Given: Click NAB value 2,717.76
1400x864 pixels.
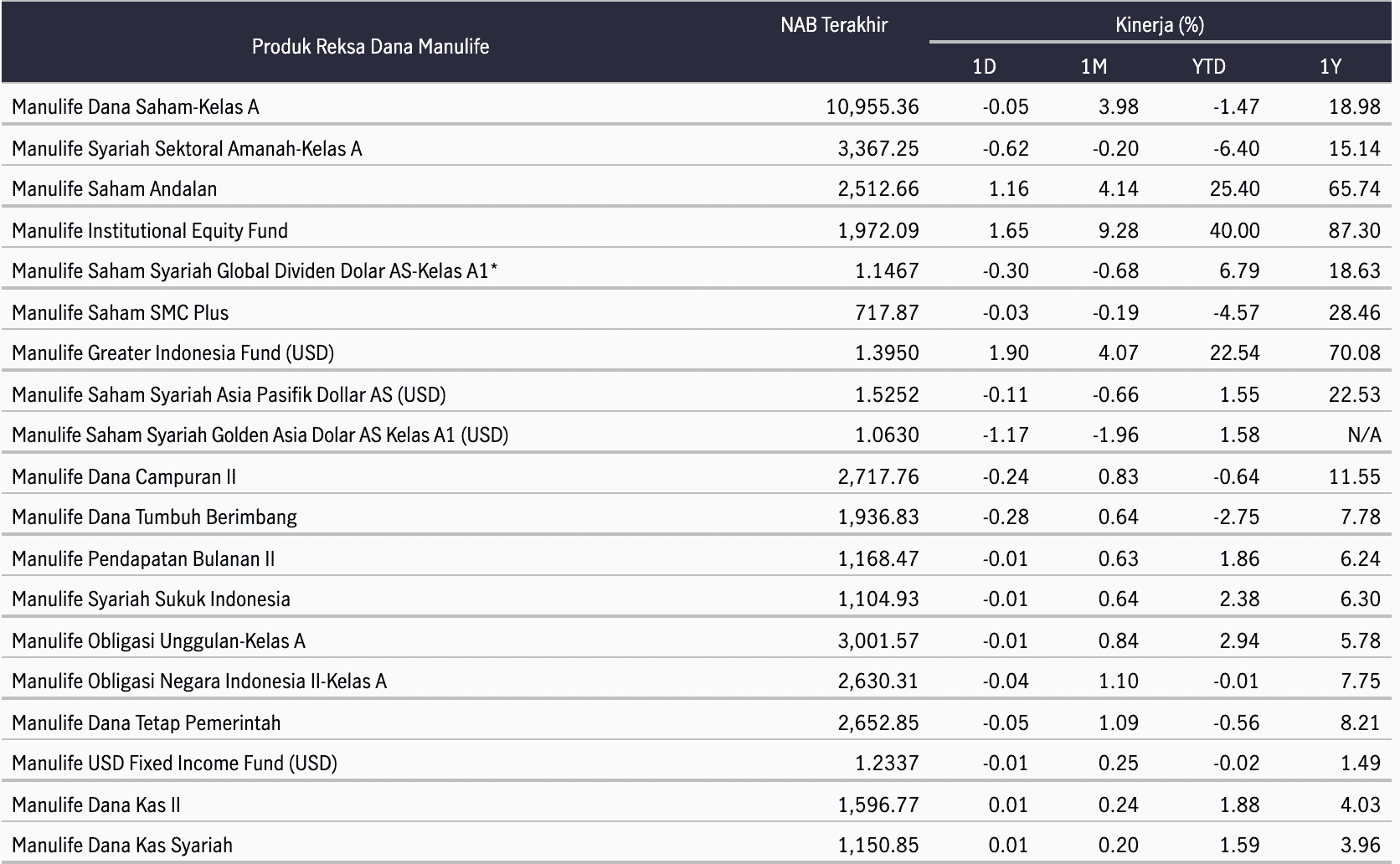Looking at the screenshot, I should (878, 476).
